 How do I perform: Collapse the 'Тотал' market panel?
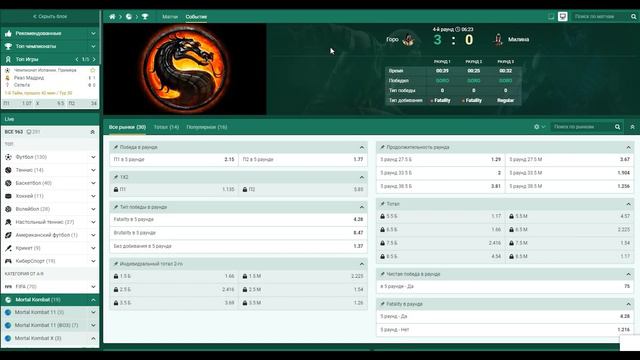point(629,204)
